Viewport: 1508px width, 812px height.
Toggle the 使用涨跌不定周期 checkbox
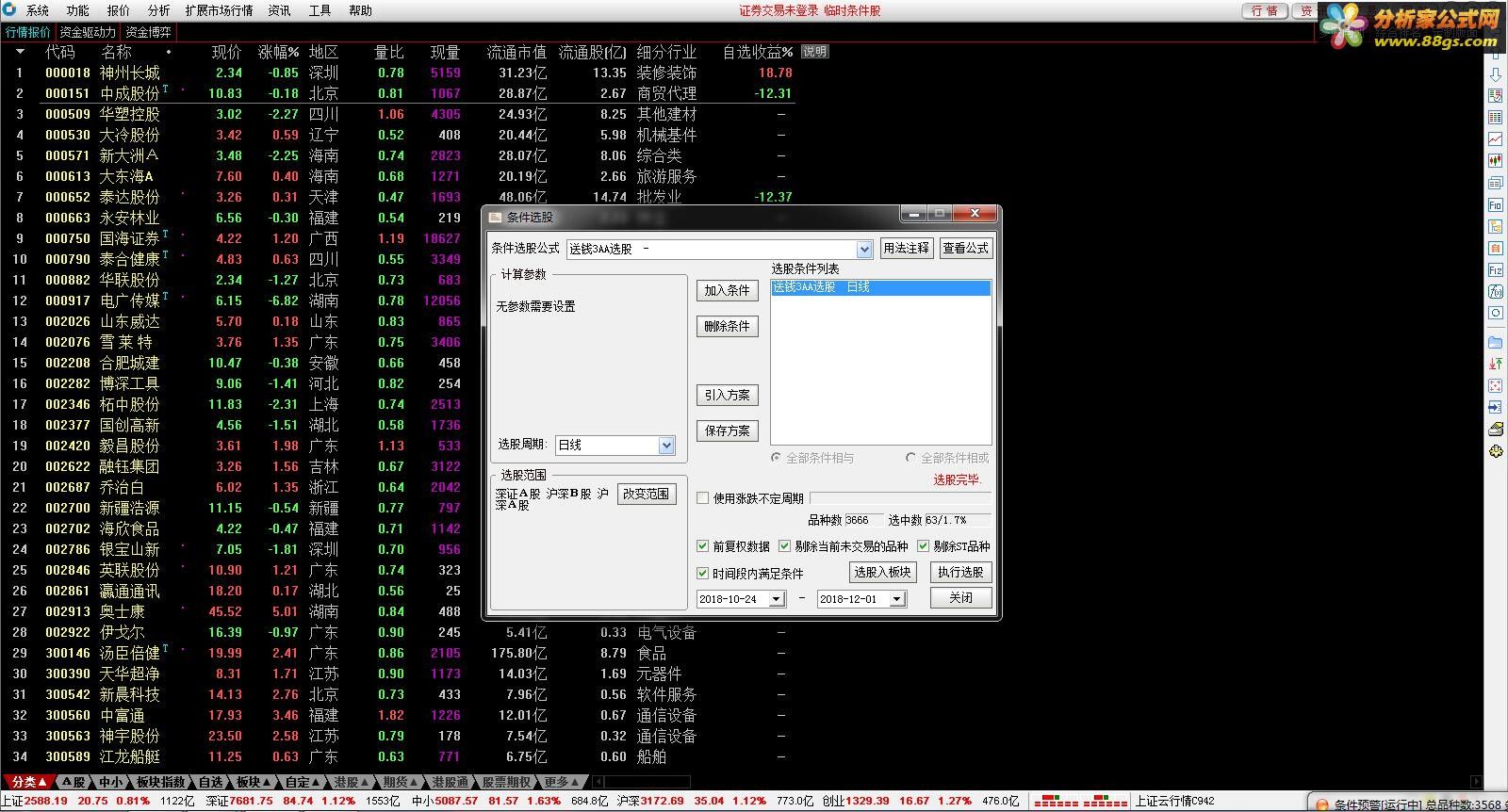tap(702, 498)
